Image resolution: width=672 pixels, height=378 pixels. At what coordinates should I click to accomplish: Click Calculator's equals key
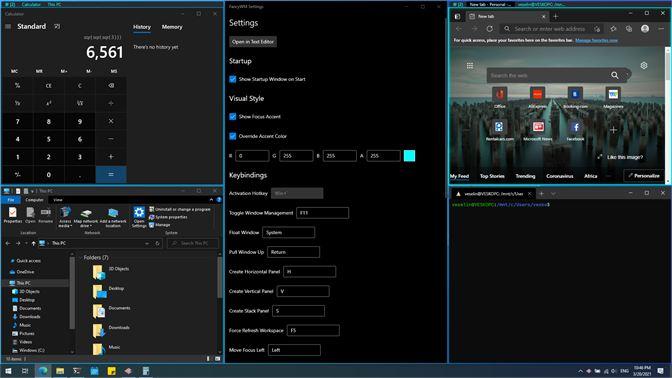point(111,174)
